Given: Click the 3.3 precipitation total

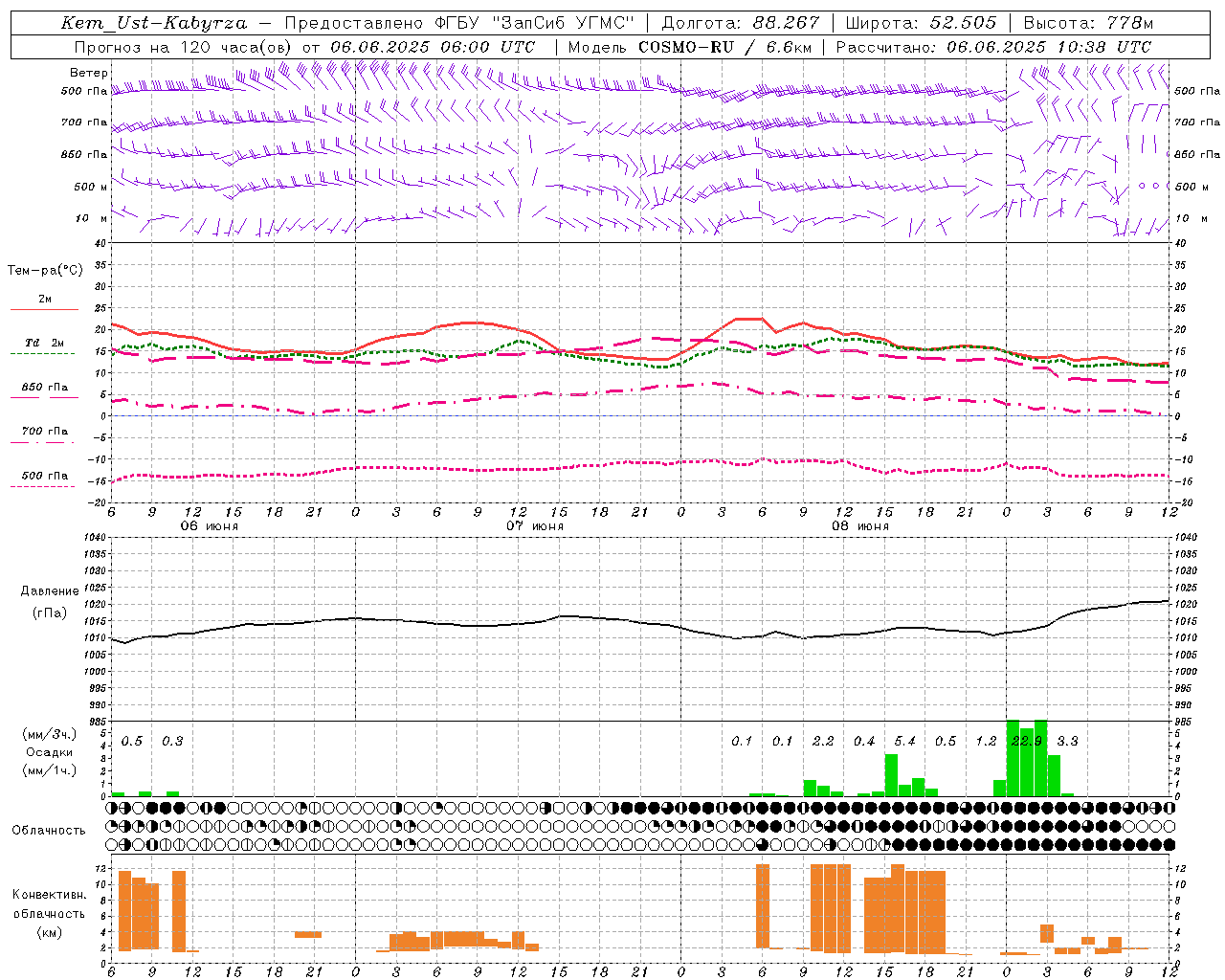Looking at the screenshot, I should coord(1067,742).
